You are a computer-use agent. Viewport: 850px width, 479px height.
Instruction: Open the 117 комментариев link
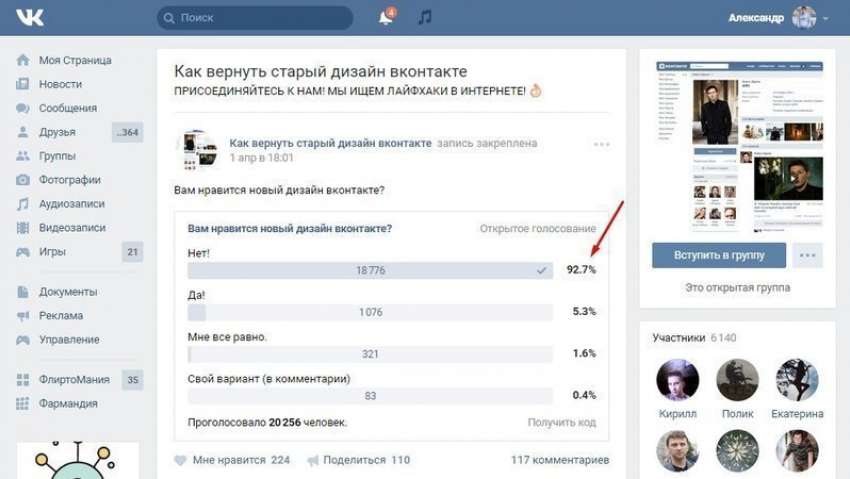click(560, 460)
